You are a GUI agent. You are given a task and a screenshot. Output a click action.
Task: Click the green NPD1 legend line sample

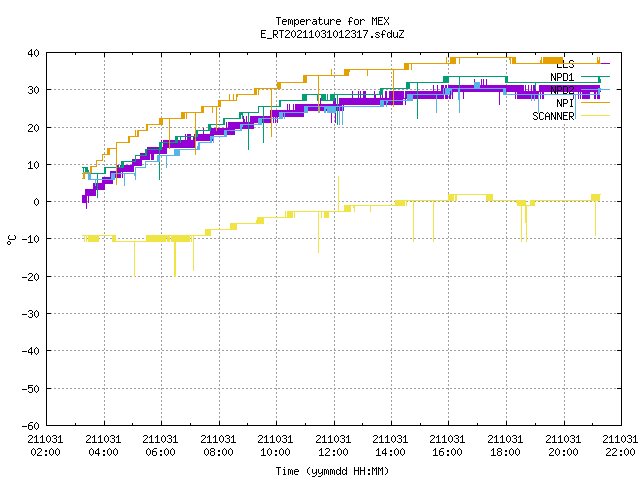click(595, 77)
